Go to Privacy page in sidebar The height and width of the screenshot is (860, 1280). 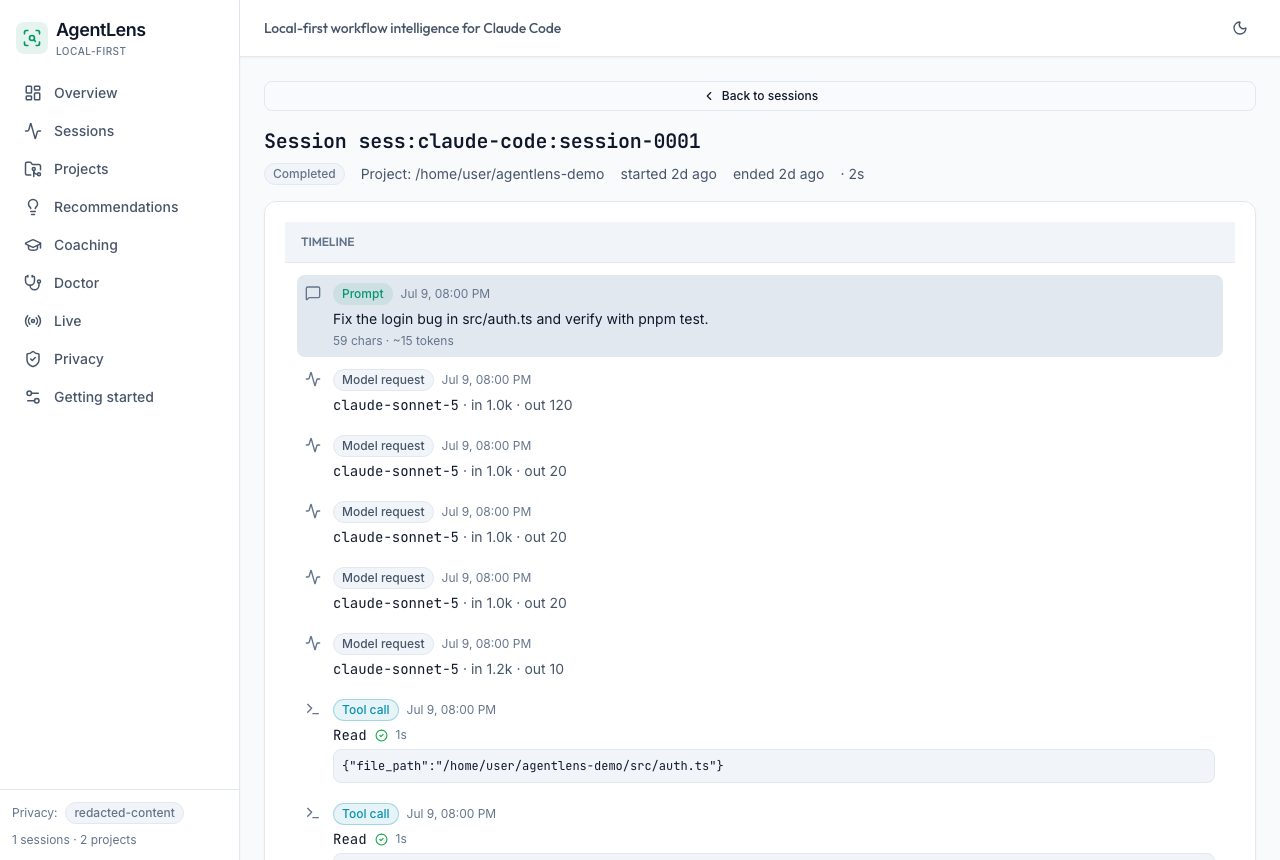pos(120,359)
